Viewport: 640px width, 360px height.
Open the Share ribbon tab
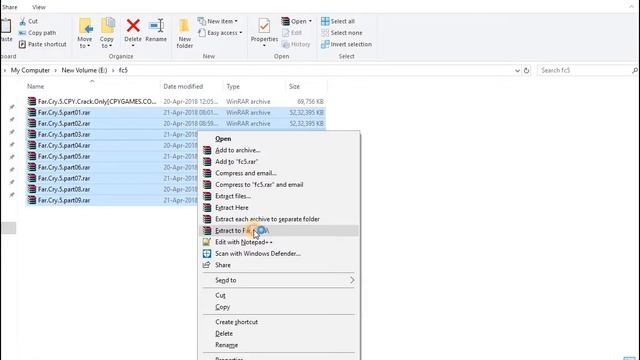coord(10,7)
